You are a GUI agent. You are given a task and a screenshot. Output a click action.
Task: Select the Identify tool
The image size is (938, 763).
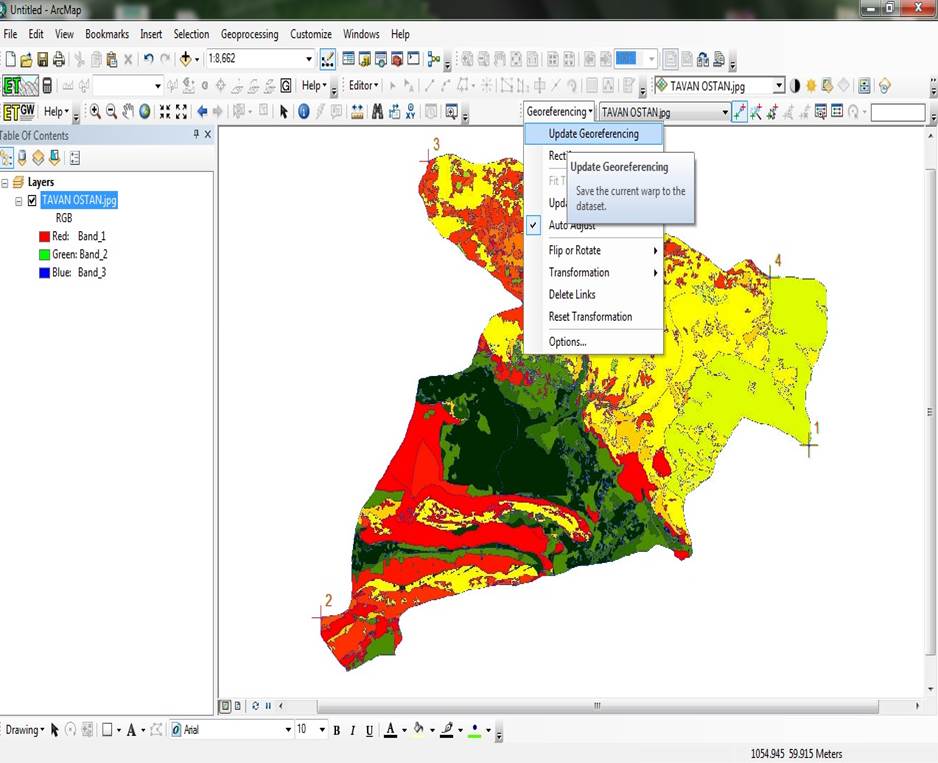click(x=304, y=112)
